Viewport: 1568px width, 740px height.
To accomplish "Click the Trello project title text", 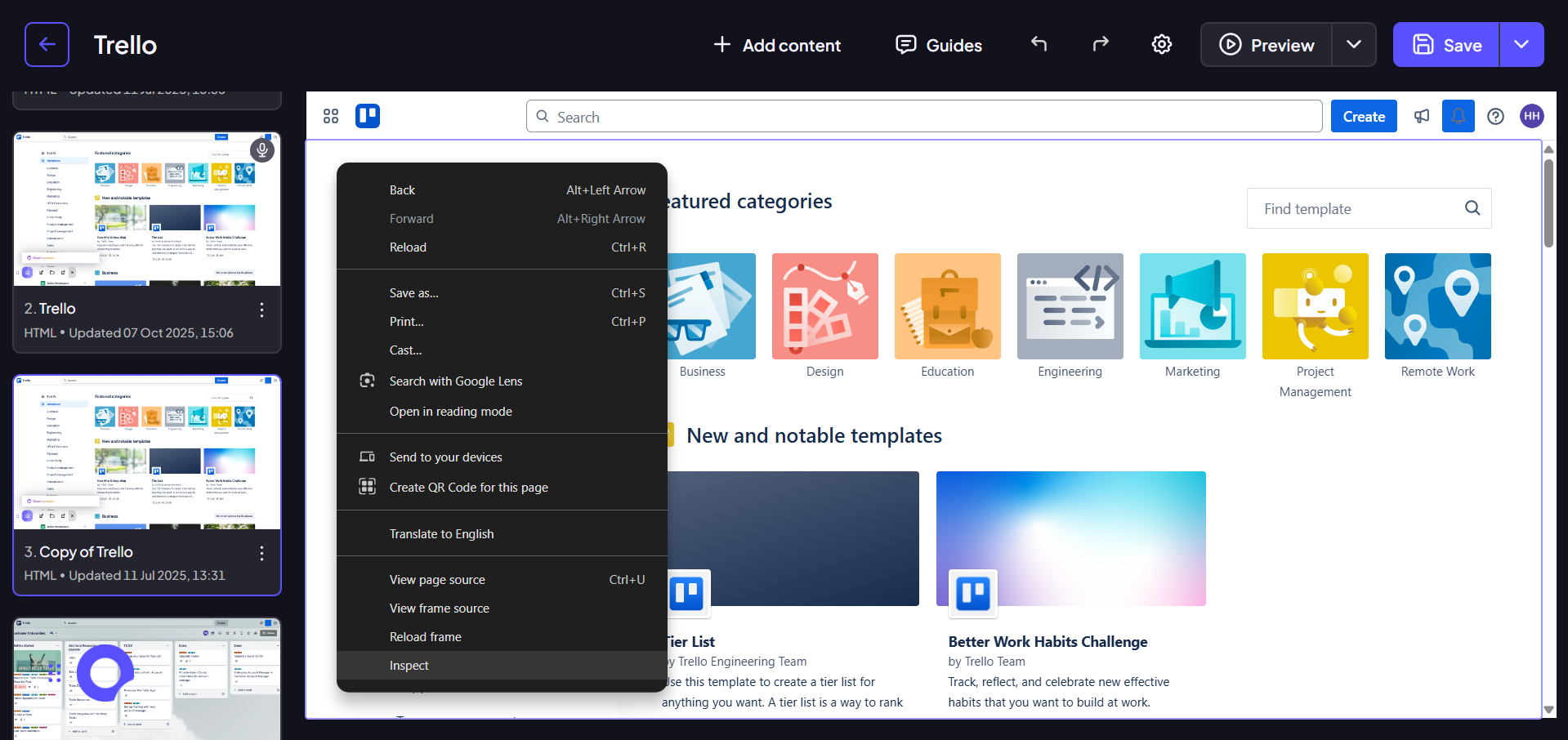I will coord(125,45).
